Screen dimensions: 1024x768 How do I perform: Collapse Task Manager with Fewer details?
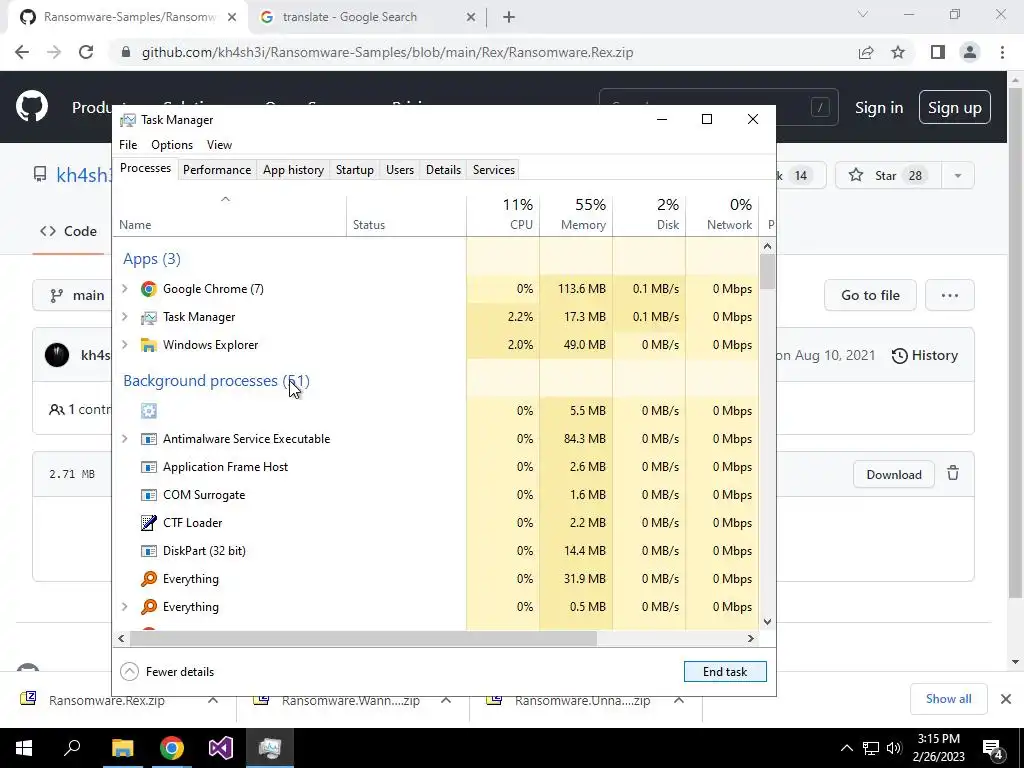coord(168,671)
